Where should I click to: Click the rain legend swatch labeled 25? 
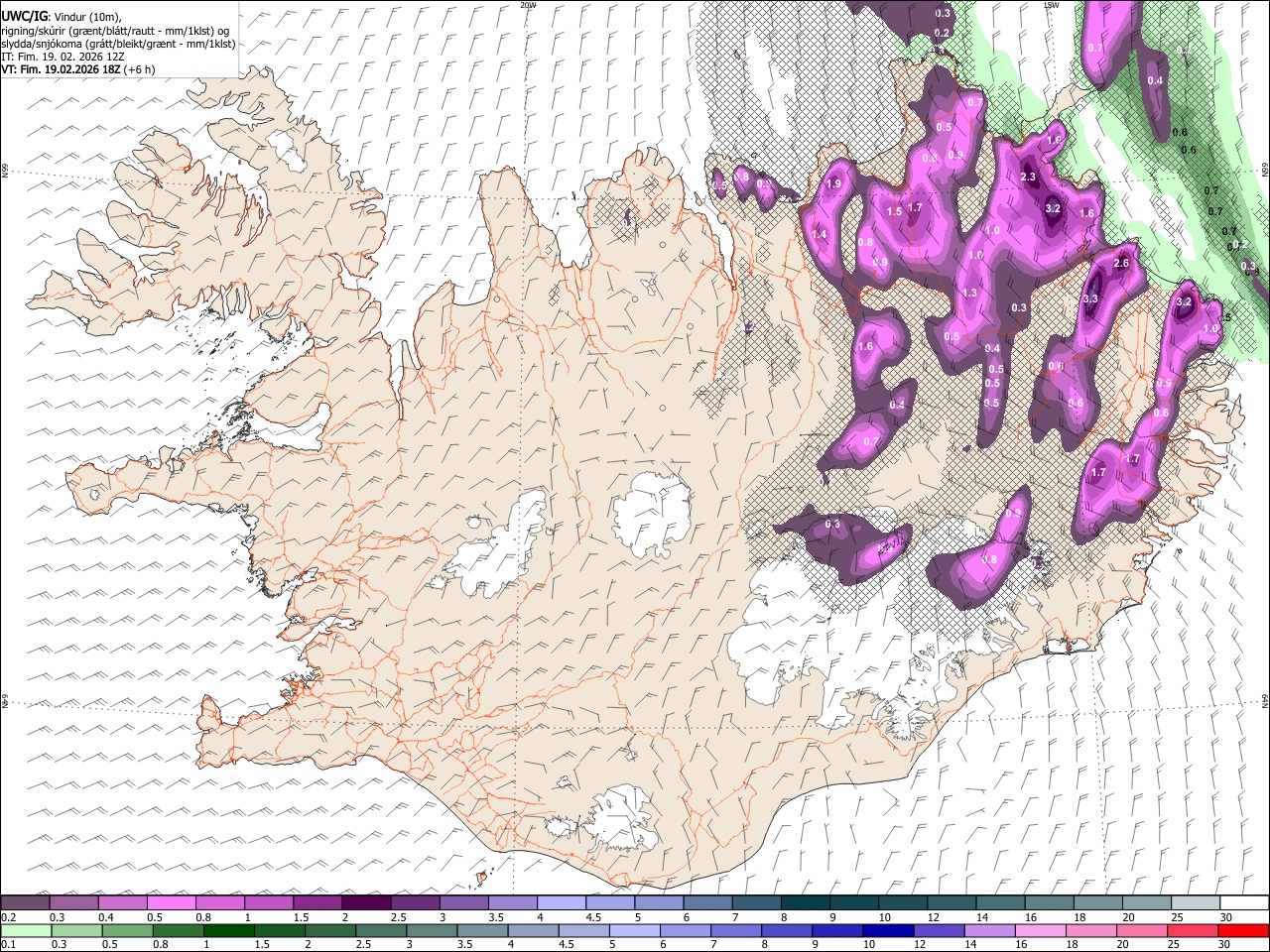coord(1193,930)
